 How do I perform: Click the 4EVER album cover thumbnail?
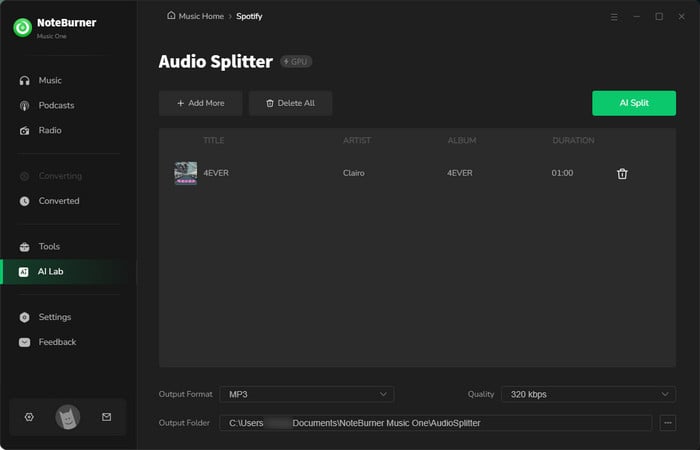[x=185, y=173]
